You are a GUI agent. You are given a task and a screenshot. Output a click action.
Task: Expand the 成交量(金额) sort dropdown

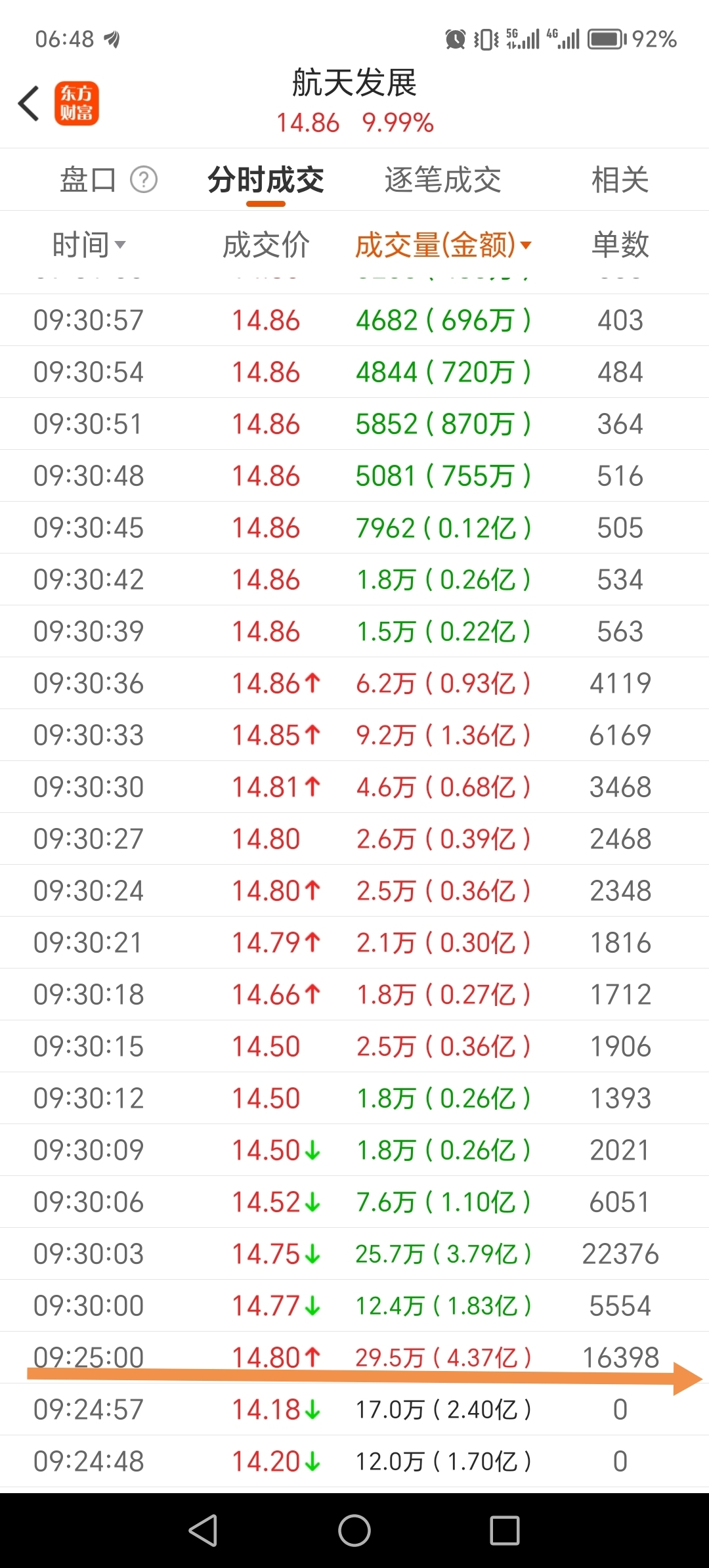point(526,246)
